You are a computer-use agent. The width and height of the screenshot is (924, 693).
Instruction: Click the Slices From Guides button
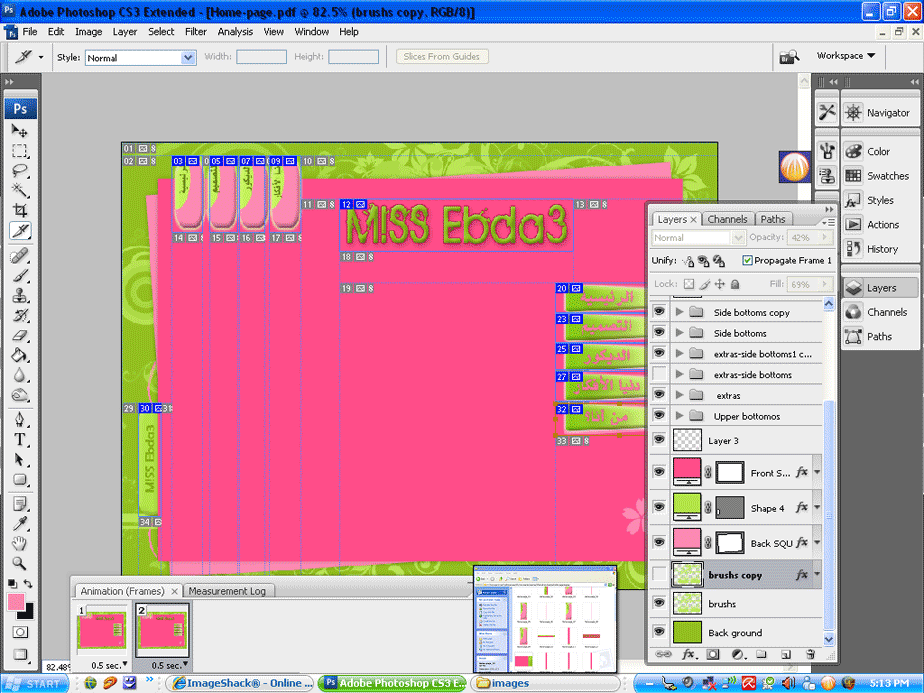click(441, 57)
